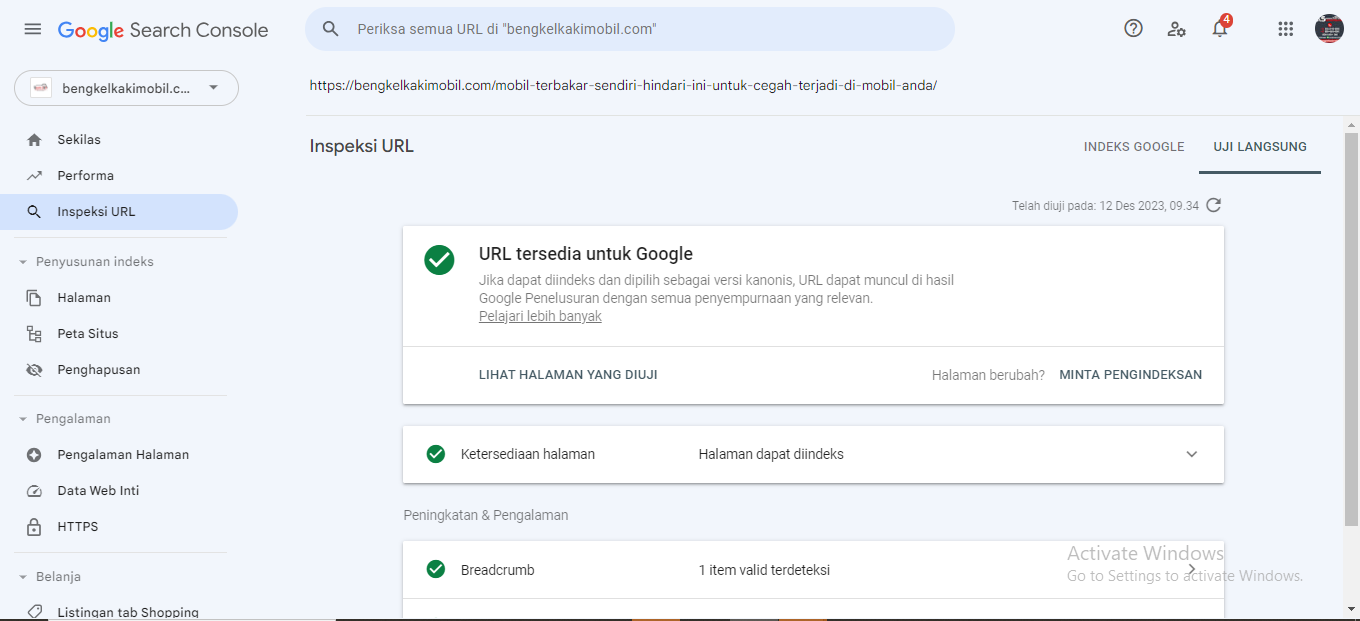Image resolution: width=1360 pixels, height=621 pixels.
Task: Click the Listingan tab Shopping tag icon
Action: click(x=35, y=612)
